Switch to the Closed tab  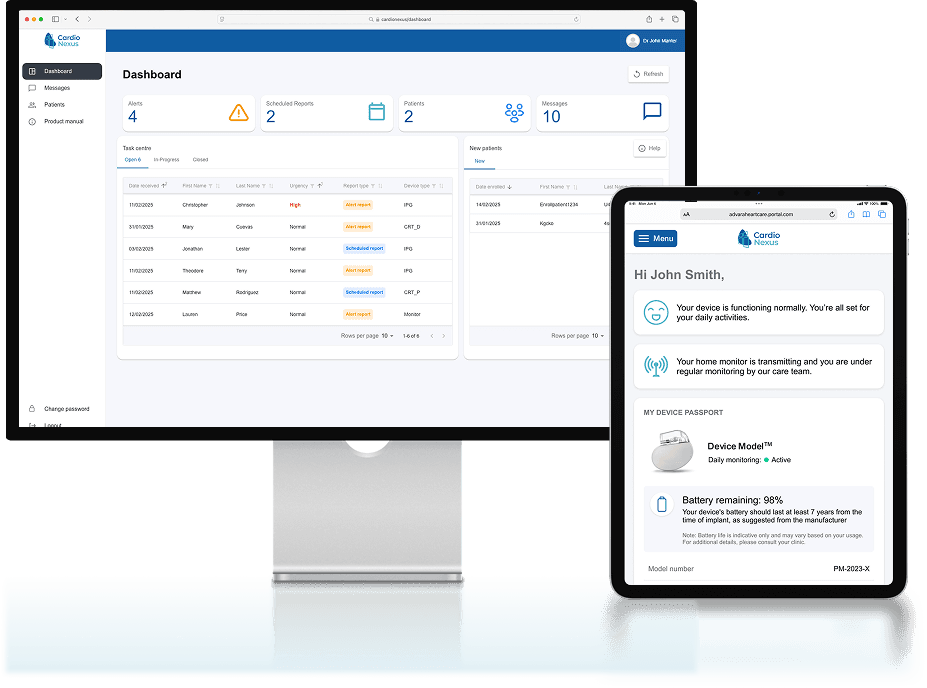coord(200,160)
